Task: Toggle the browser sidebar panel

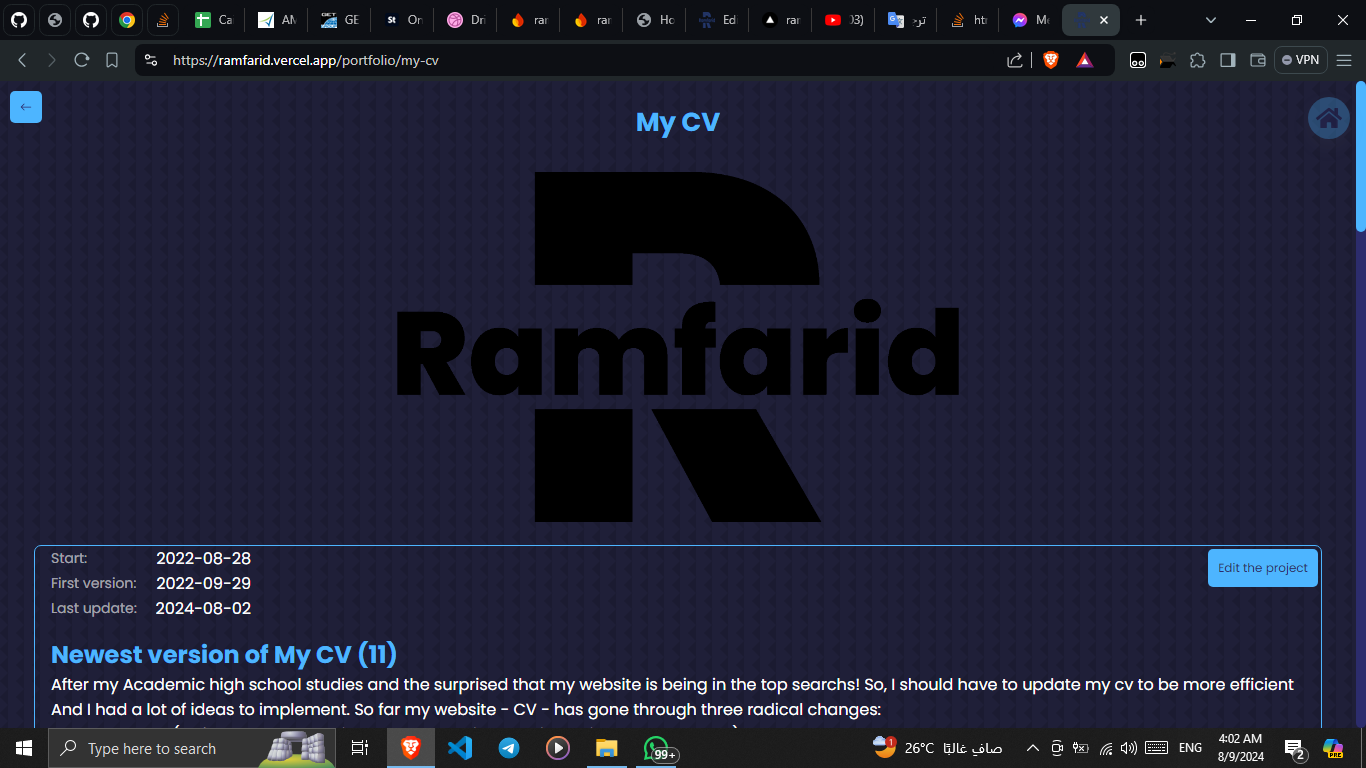Action: pos(1227,60)
